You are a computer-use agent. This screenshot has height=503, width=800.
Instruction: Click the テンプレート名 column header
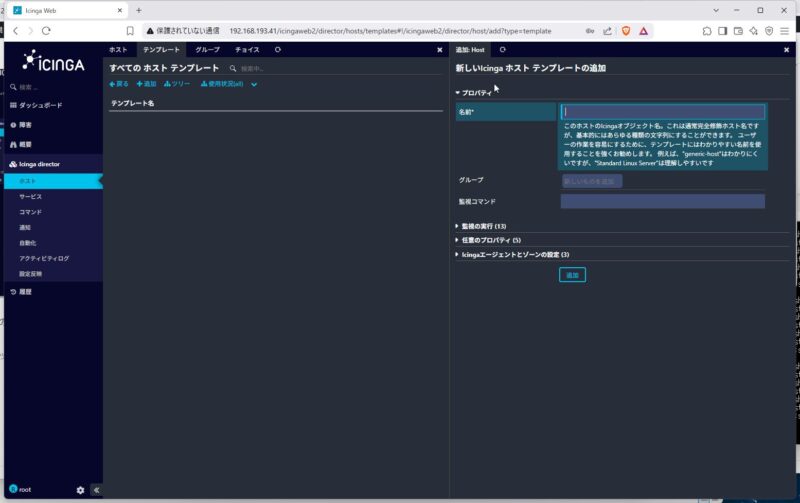(x=133, y=103)
